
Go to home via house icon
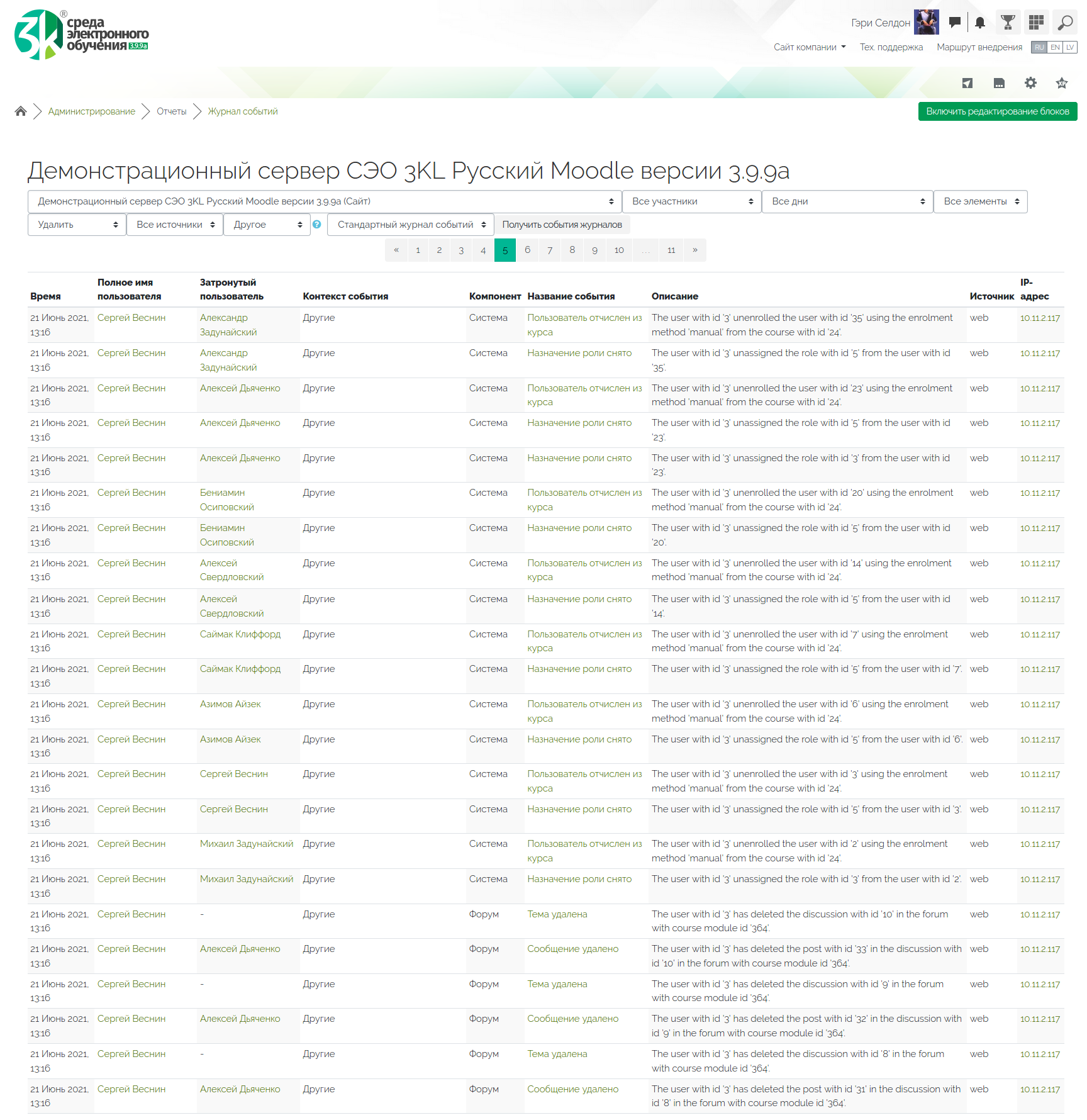click(21, 111)
